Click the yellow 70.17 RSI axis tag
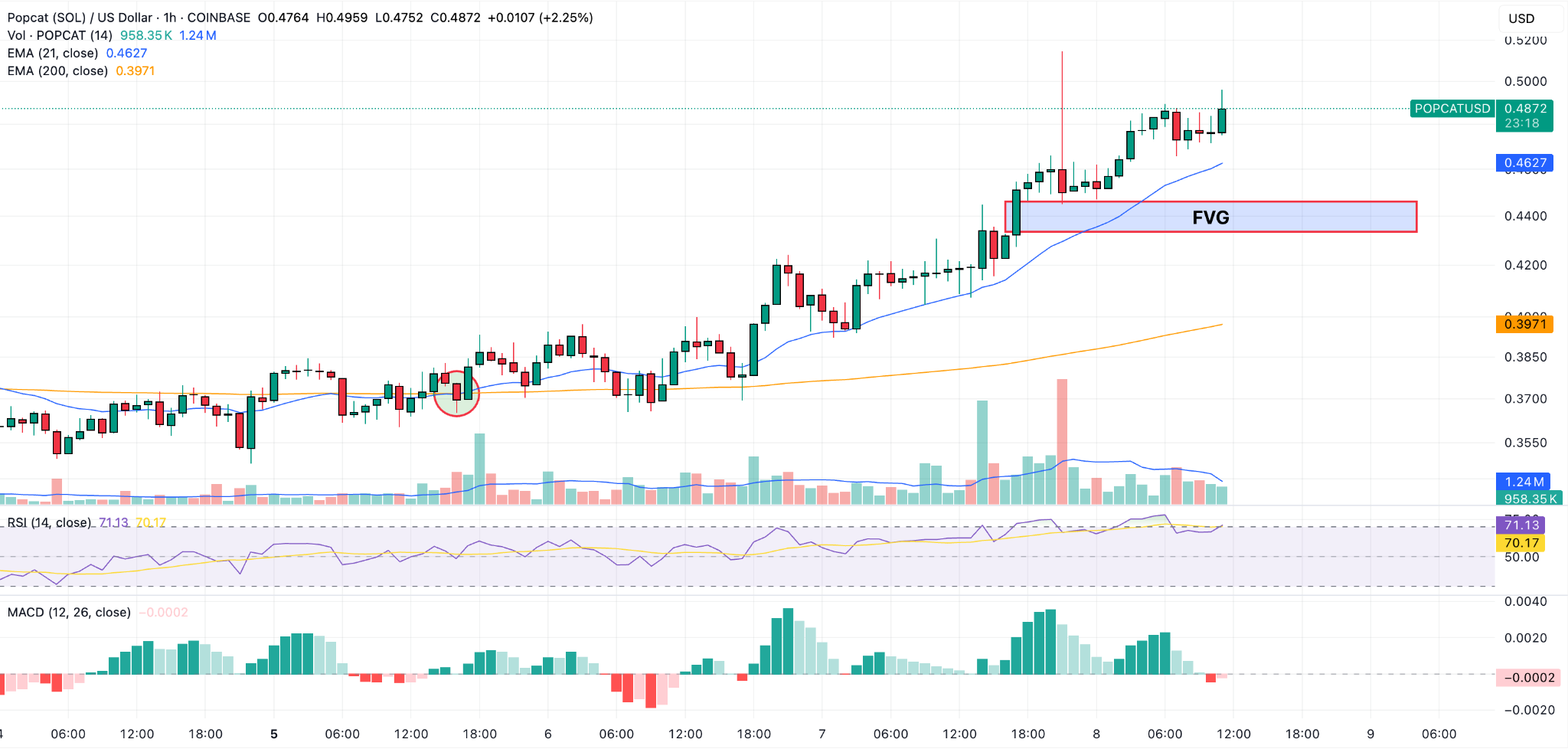Image resolution: width=1568 pixels, height=749 pixels. [x=1521, y=543]
